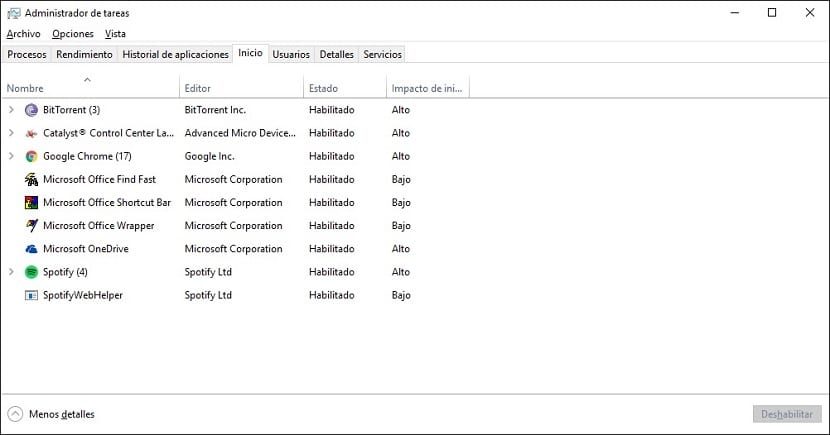Click Spotify Ltd editor in SpotifyWebHelper row
Viewport: 830px width, 435px height.
208,295
